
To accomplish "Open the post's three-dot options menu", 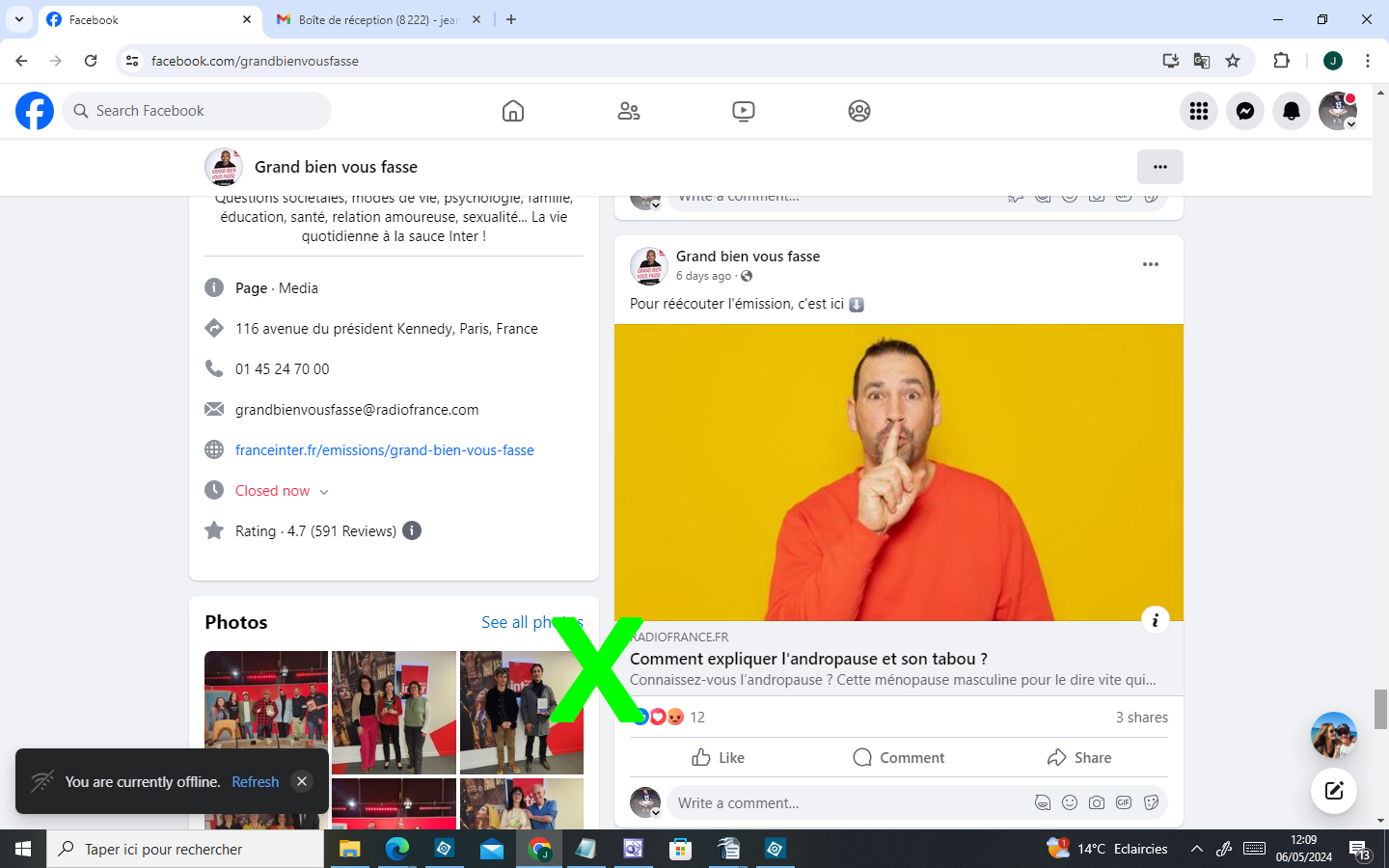I will 1151,264.
